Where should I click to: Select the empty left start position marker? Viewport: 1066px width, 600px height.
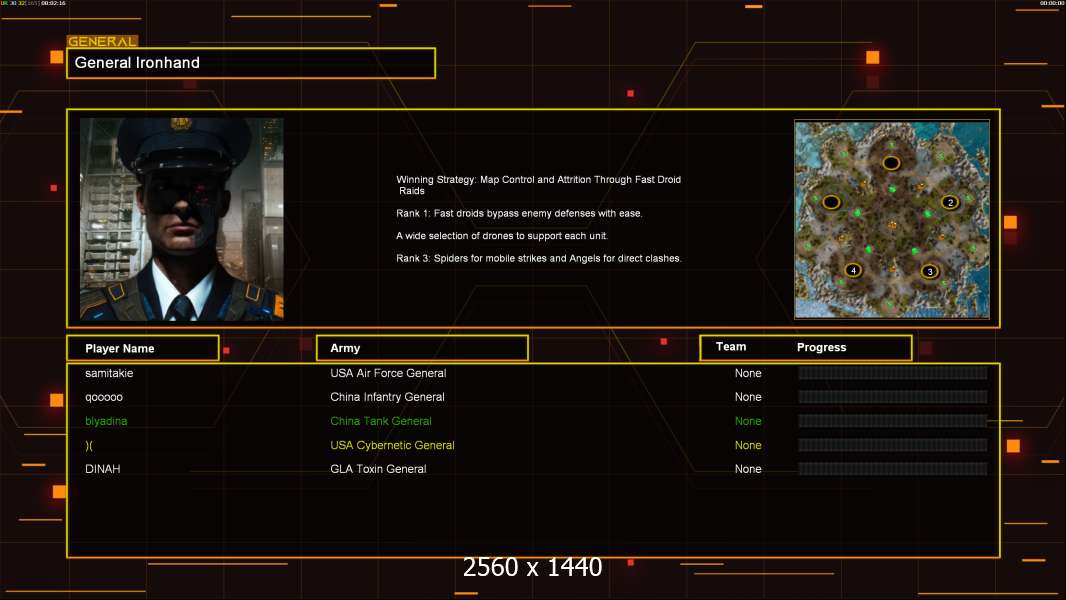[x=831, y=202]
